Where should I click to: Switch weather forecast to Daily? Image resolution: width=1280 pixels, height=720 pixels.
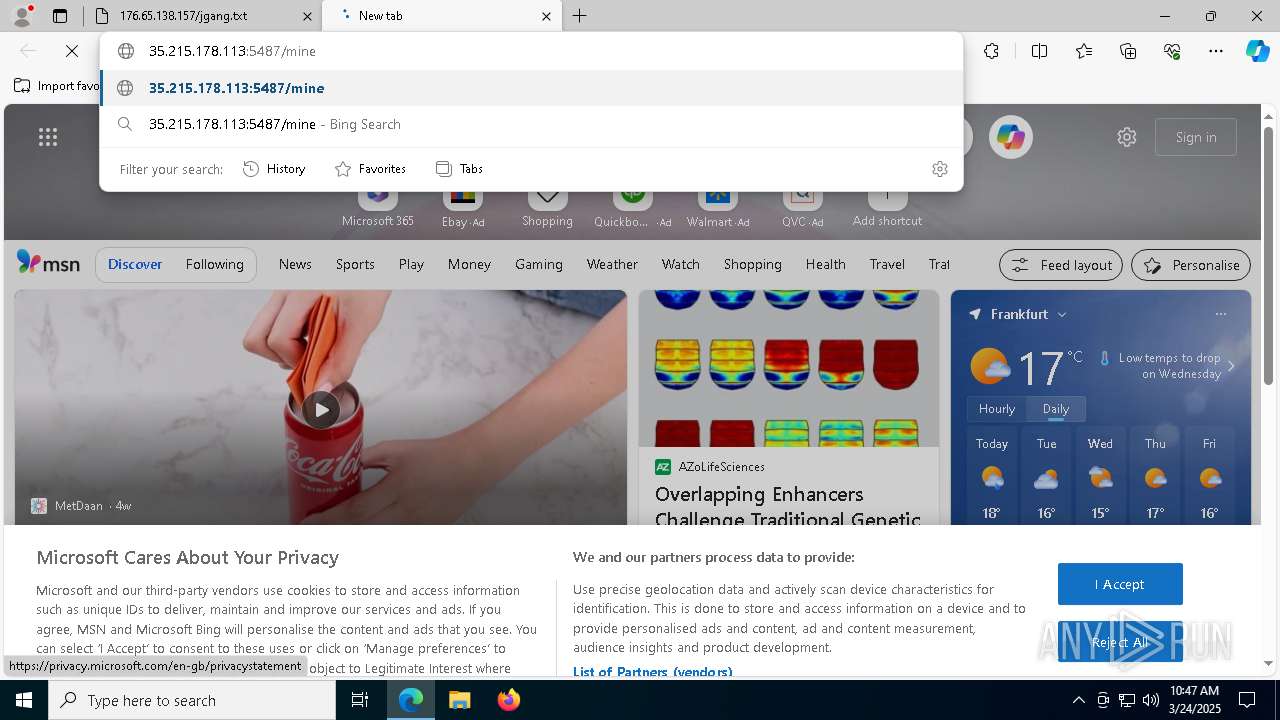pyautogui.click(x=1056, y=409)
